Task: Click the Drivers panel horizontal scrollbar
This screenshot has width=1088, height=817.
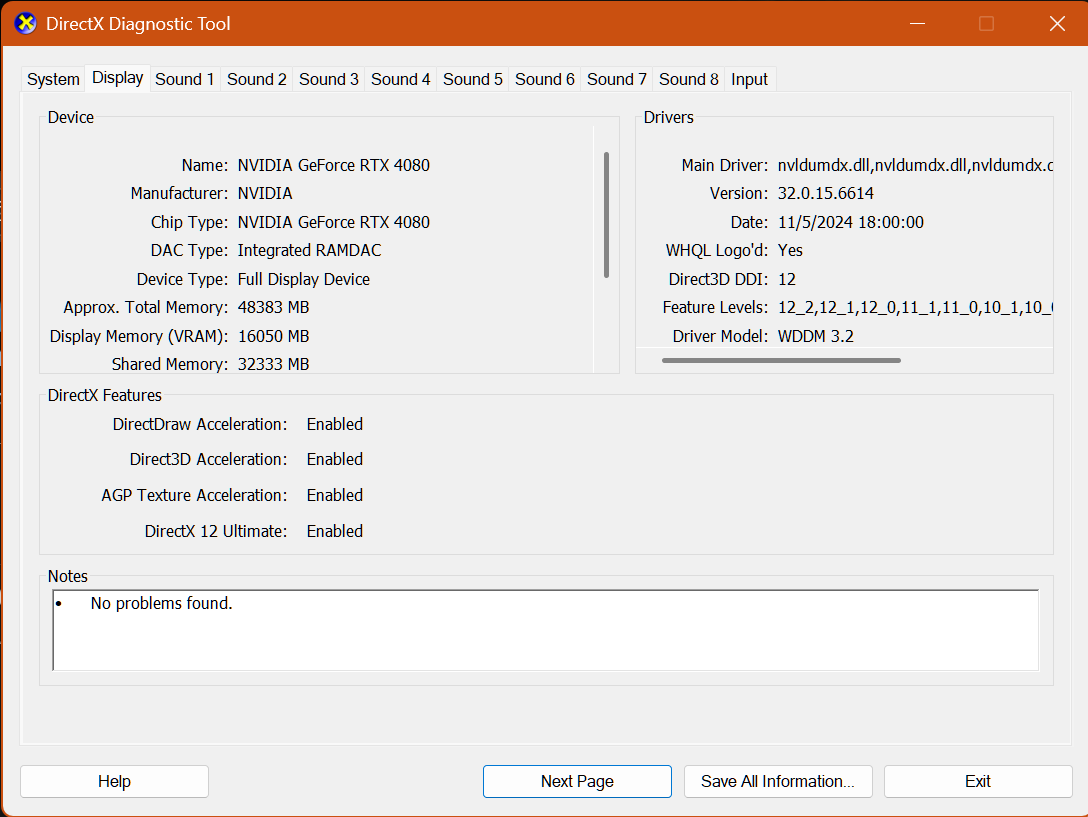Action: pyautogui.click(x=781, y=360)
